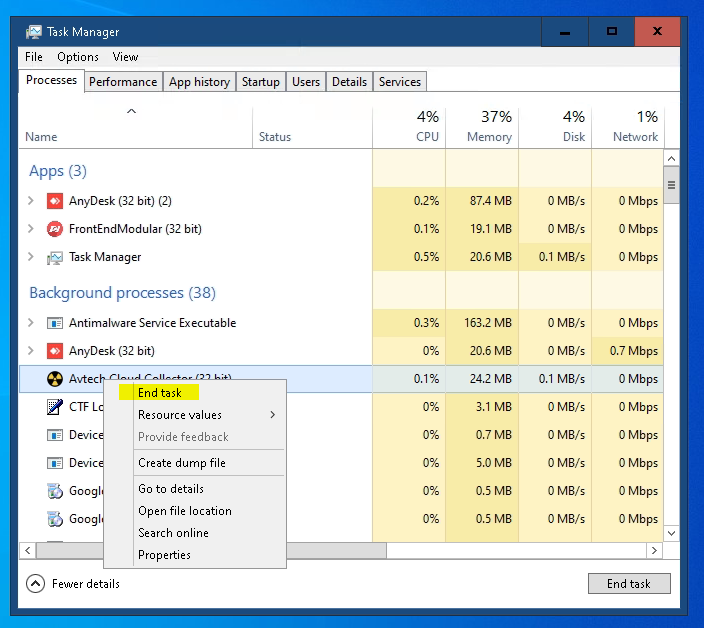This screenshot has width=704, height=628.
Task: Switch to the Details tab
Action: tap(349, 82)
